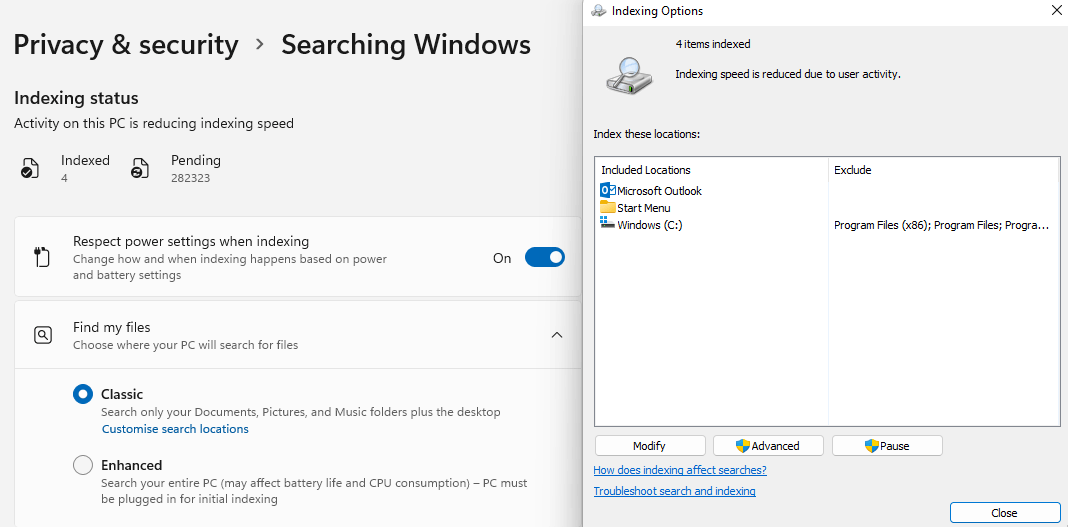1068x527 pixels.
Task: Open Advanced indexing options
Action: pos(768,446)
